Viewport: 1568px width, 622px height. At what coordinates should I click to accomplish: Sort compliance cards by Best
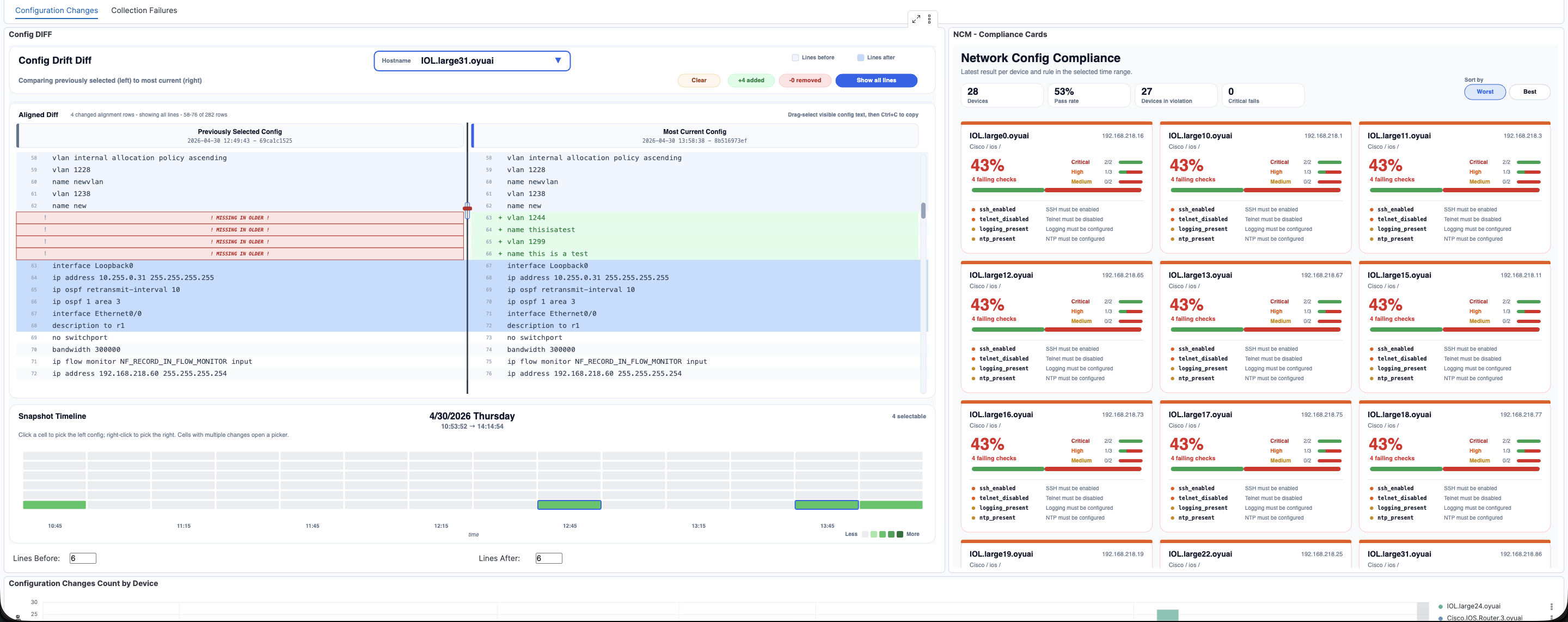[x=1530, y=92]
